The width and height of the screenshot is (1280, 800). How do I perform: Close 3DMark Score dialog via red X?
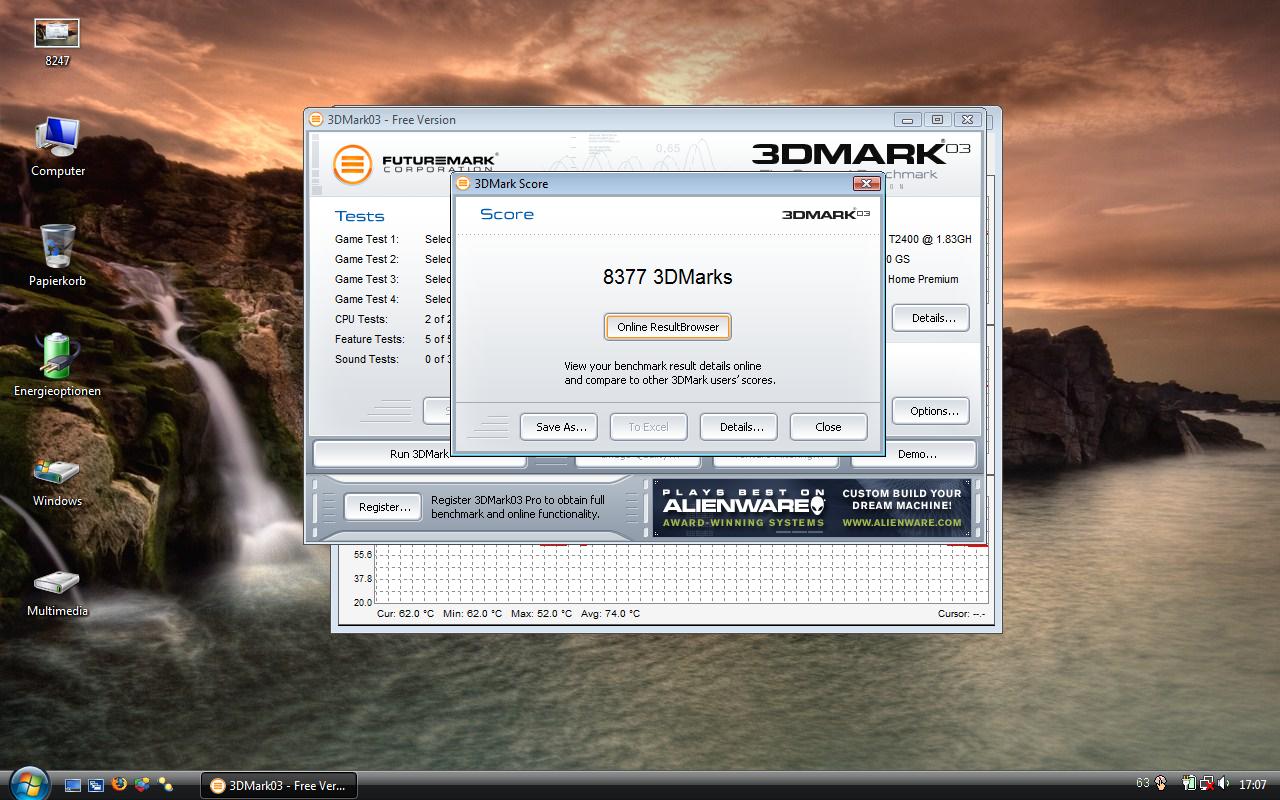(x=866, y=183)
